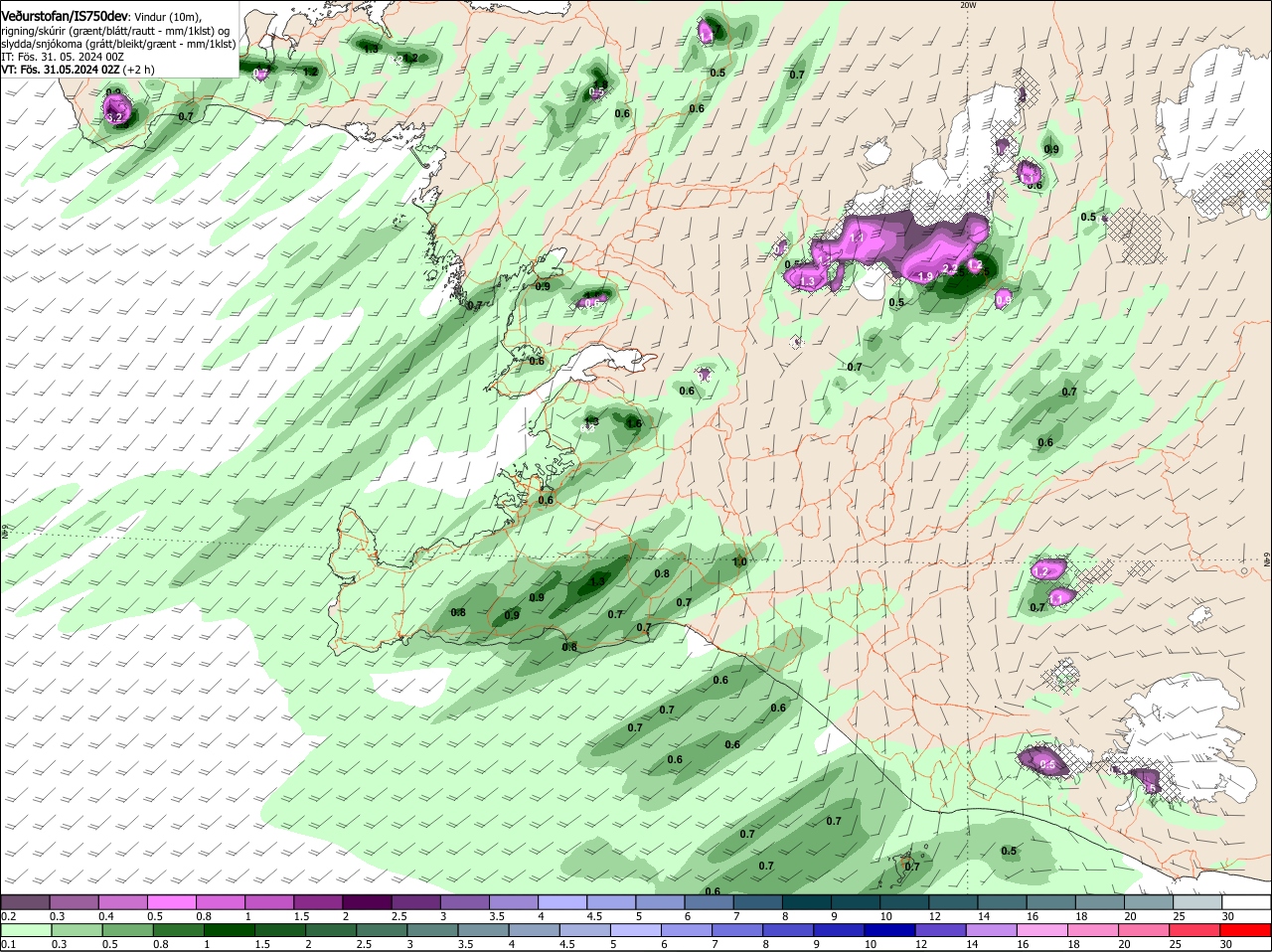Click the 0.1 label in lower legend

(x=9, y=944)
